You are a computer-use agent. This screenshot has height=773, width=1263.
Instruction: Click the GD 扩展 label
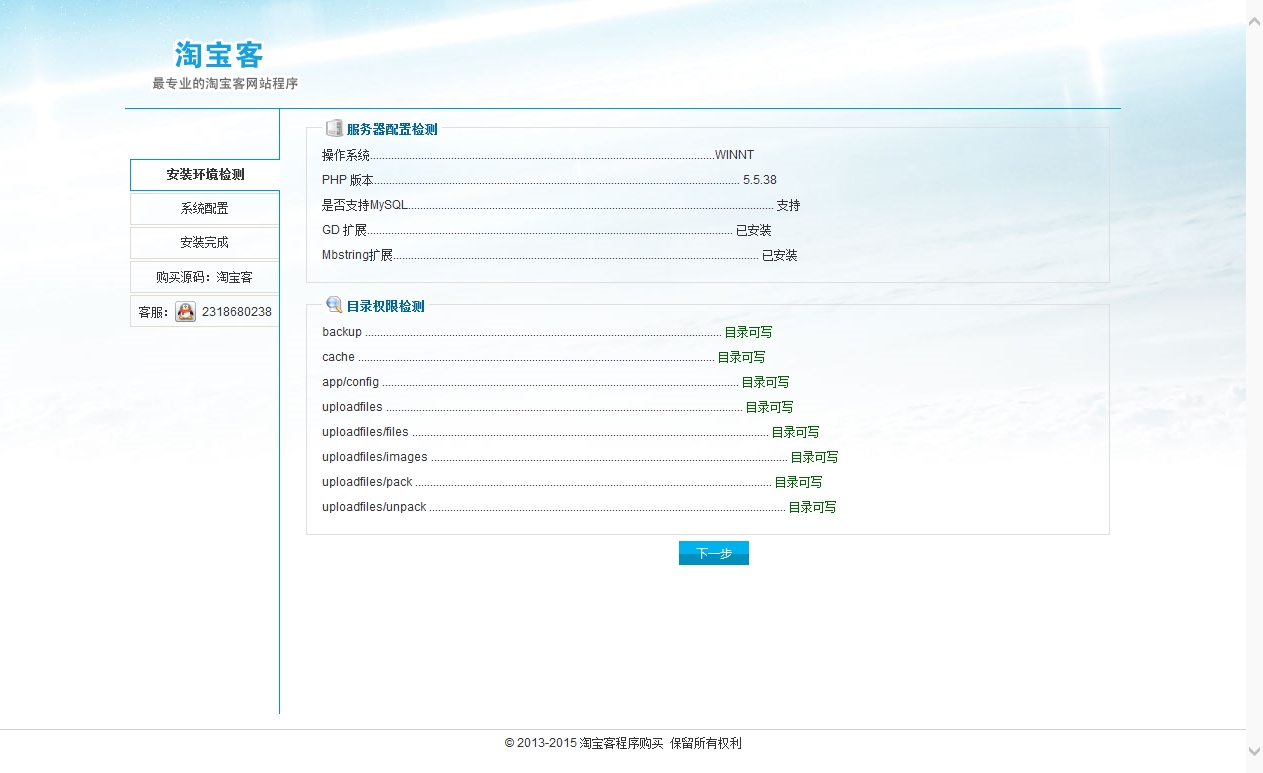344,230
